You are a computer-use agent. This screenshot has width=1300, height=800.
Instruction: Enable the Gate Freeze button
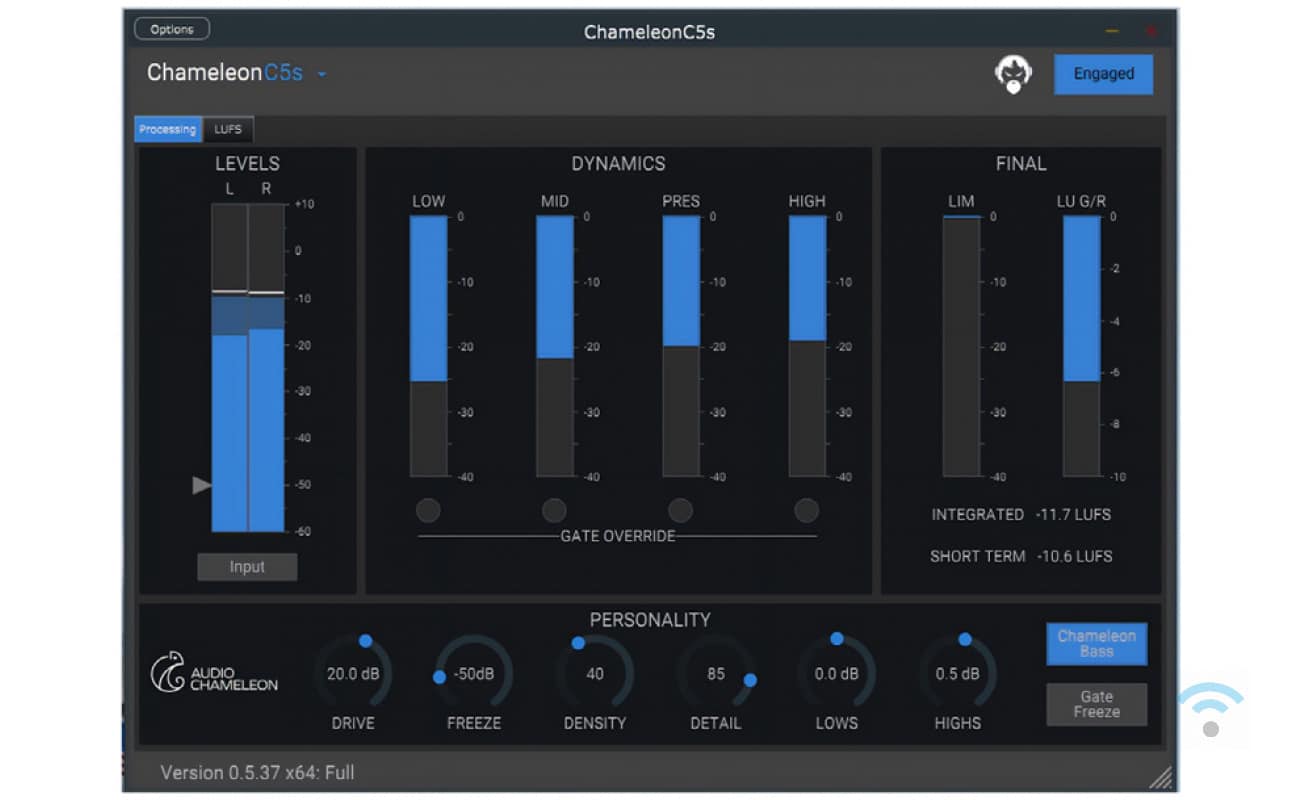(1096, 704)
